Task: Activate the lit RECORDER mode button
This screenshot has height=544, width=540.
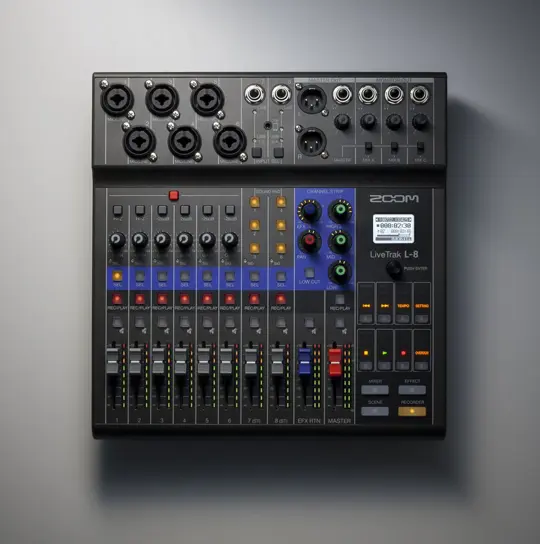Action: (x=412, y=411)
